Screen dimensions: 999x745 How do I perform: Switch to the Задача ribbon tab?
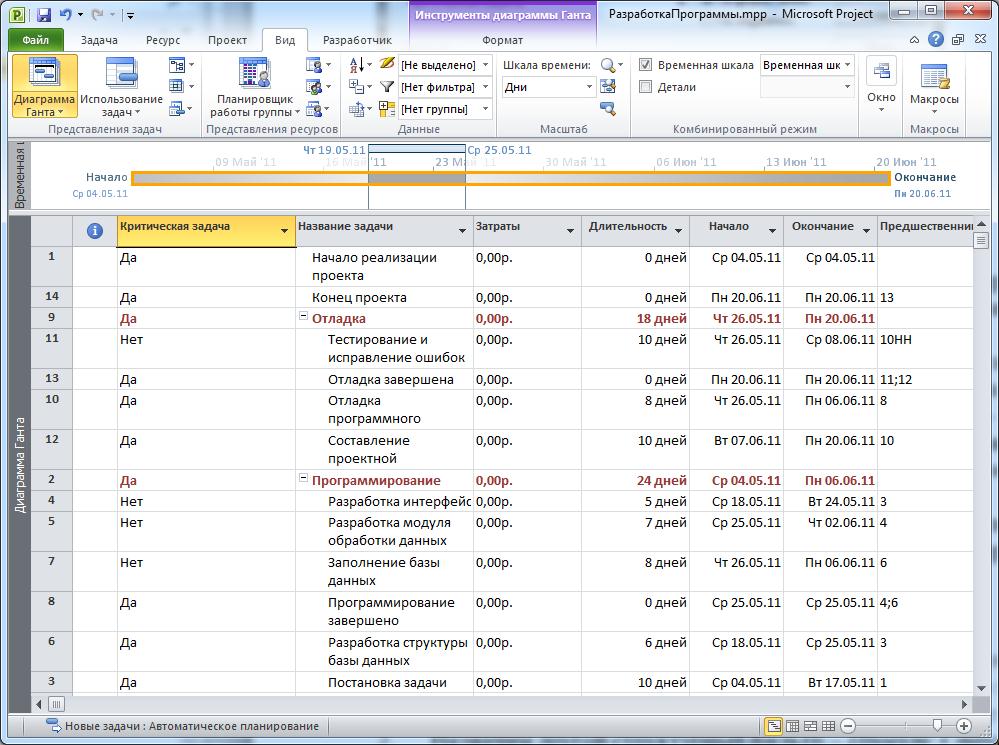pyautogui.click(x=99, y=40)
